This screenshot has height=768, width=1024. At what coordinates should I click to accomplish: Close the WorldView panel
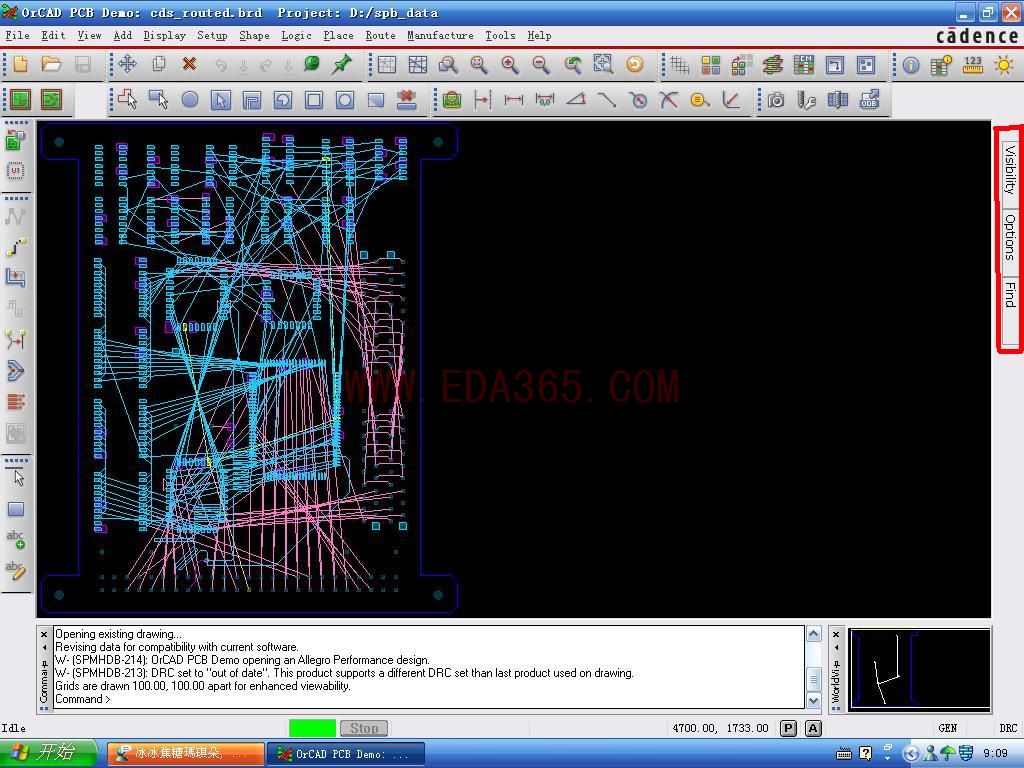[x=836, y=633]
